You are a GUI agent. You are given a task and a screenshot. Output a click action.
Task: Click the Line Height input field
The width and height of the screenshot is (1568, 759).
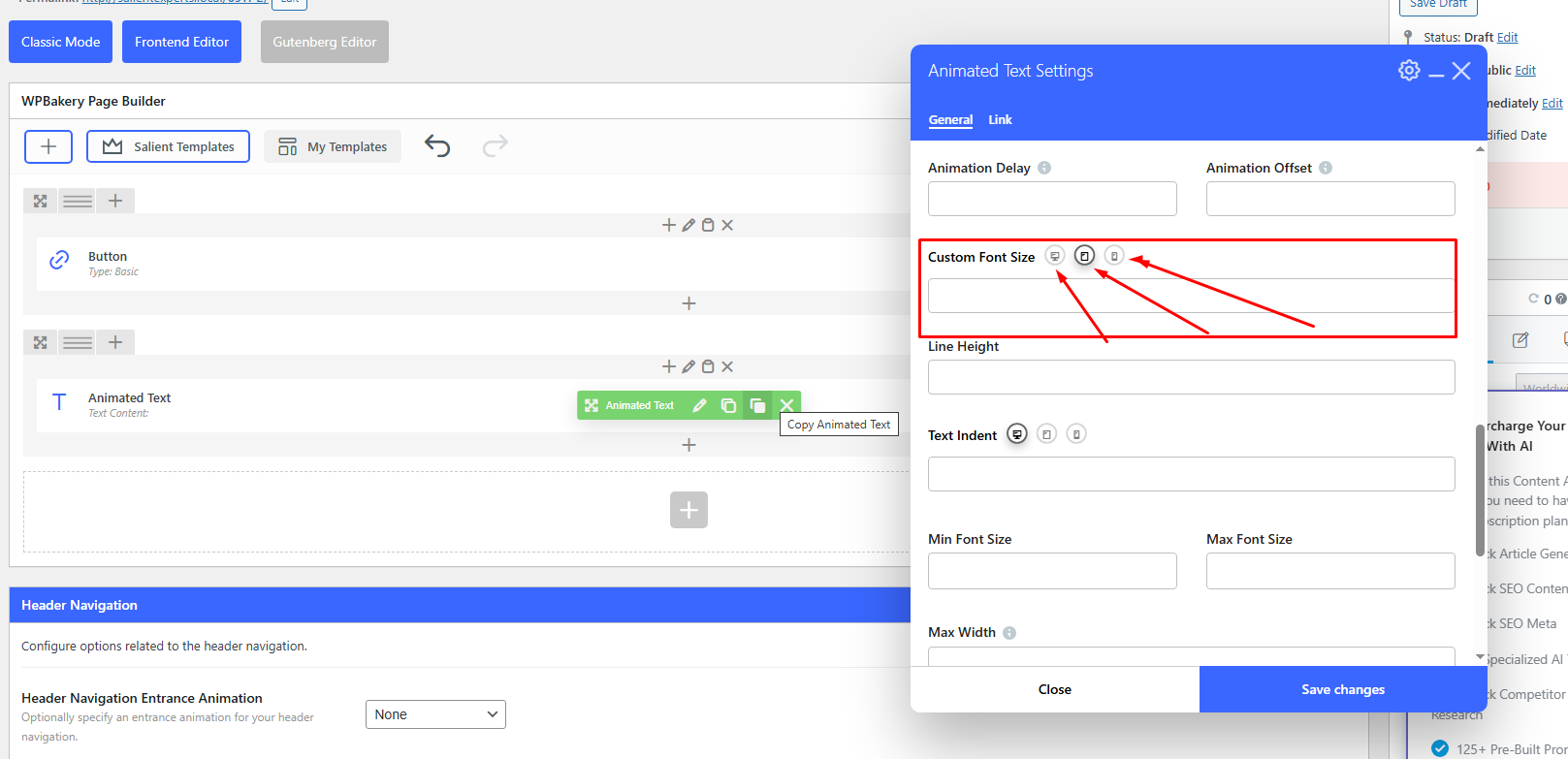coord(1191,377)
